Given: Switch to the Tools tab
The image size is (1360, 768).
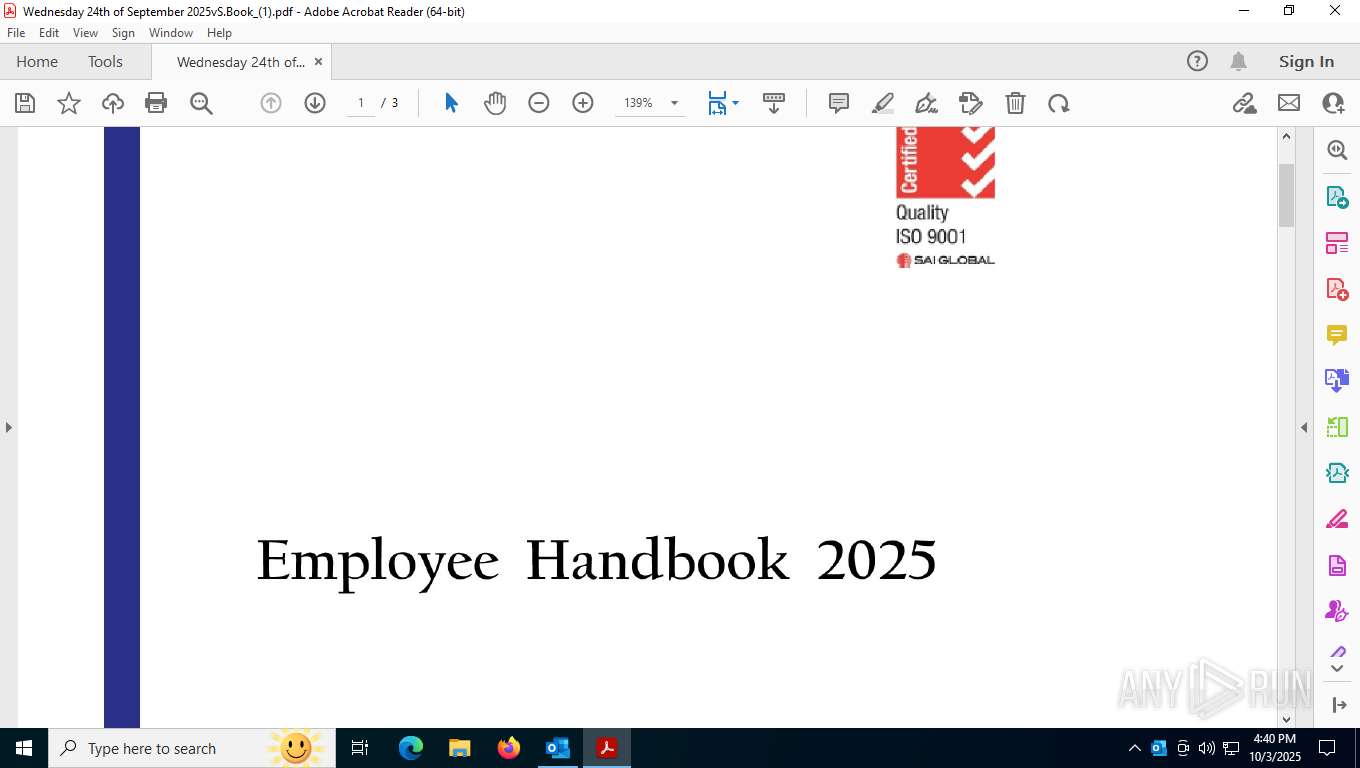Looking at the screenshot, I should (105, 62).
